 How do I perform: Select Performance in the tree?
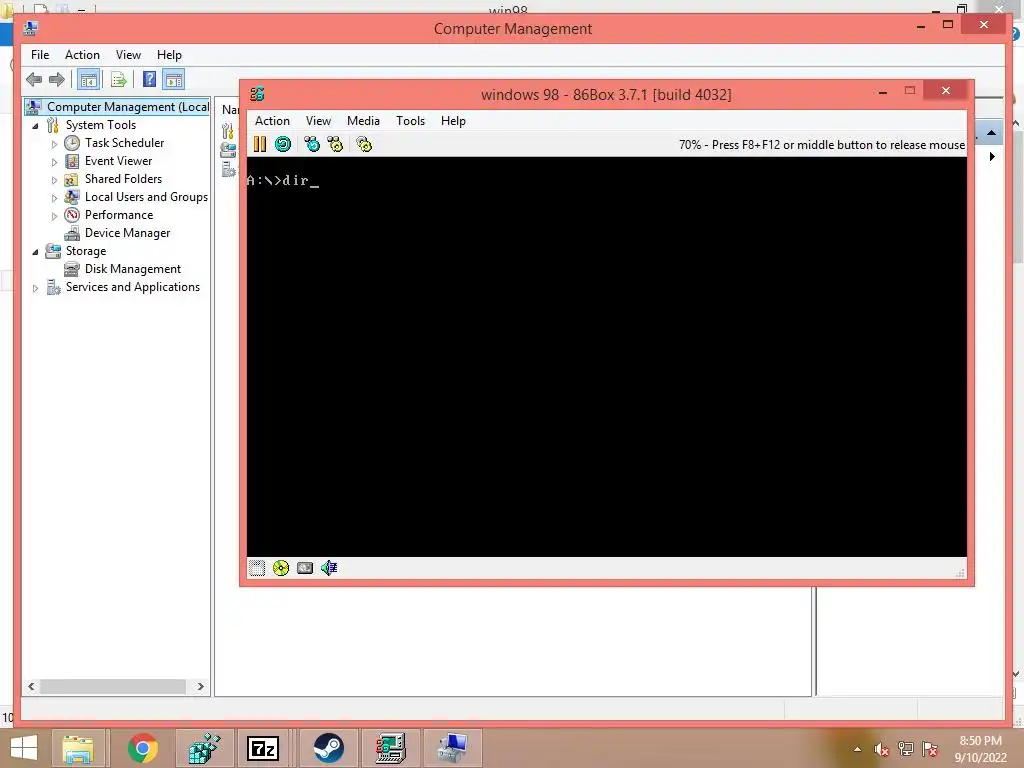[x=119, y=215]
